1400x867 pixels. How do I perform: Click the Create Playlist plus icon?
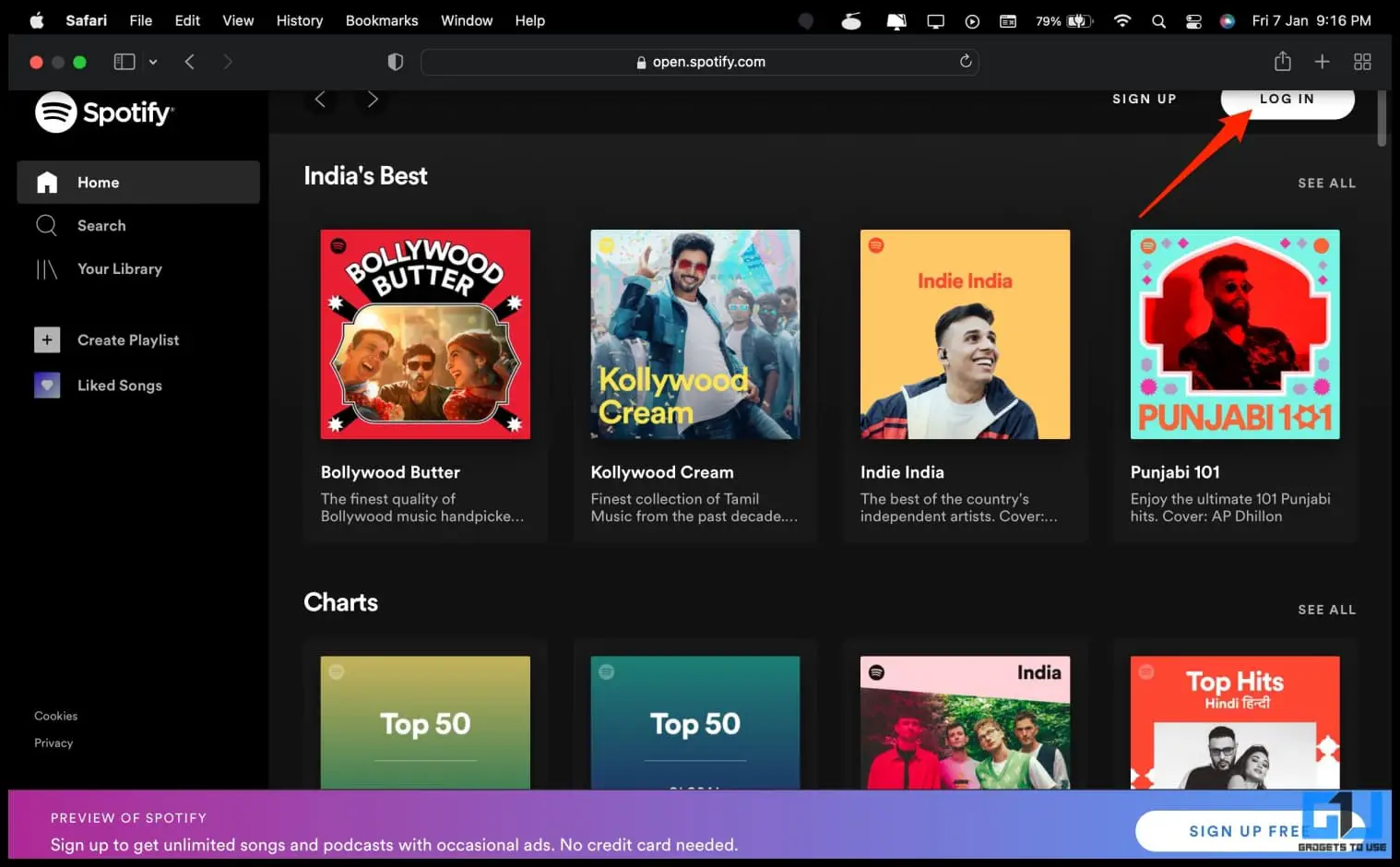point(47,340)
